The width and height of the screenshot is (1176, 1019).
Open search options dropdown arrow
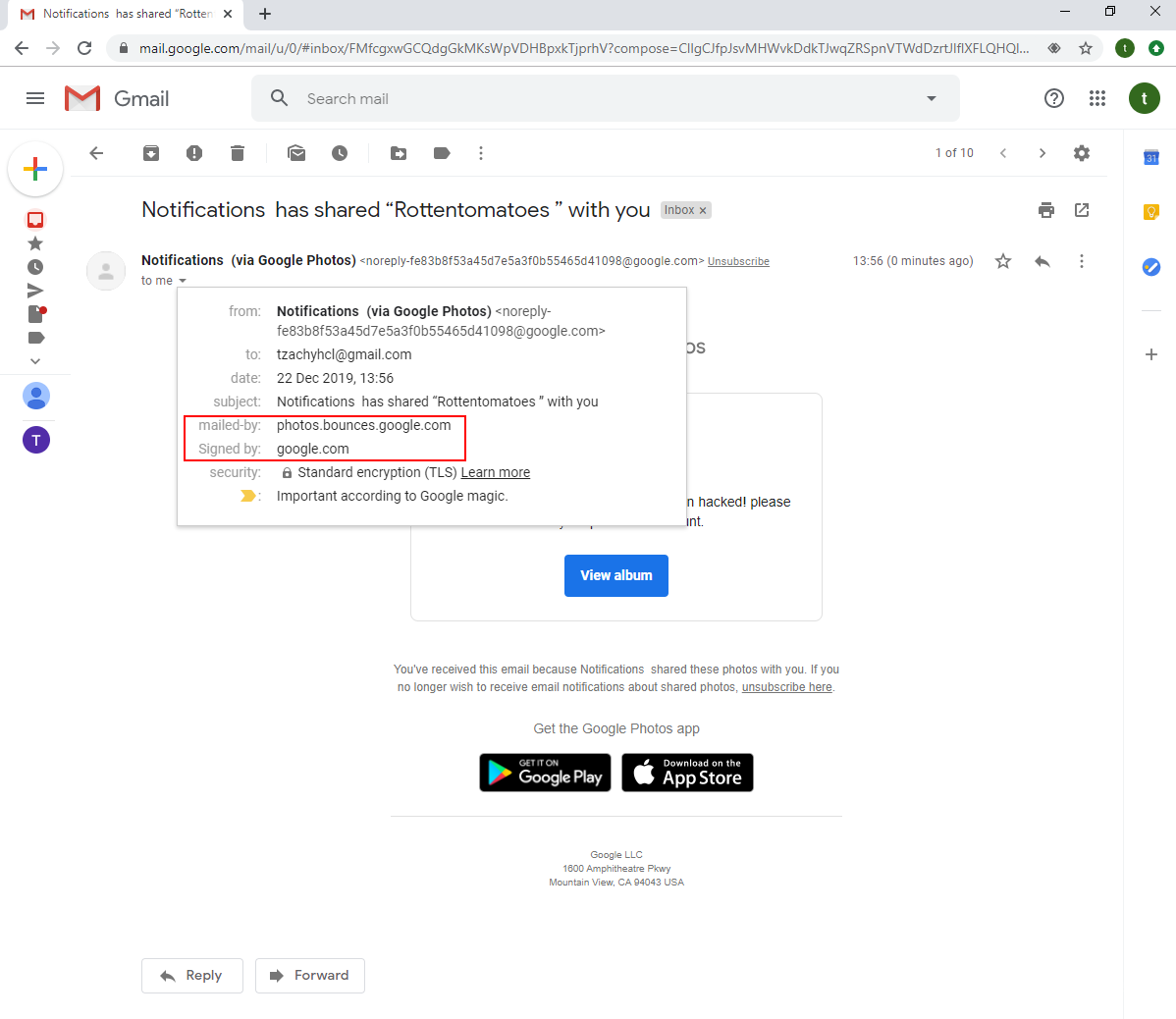tap(931, 98)
